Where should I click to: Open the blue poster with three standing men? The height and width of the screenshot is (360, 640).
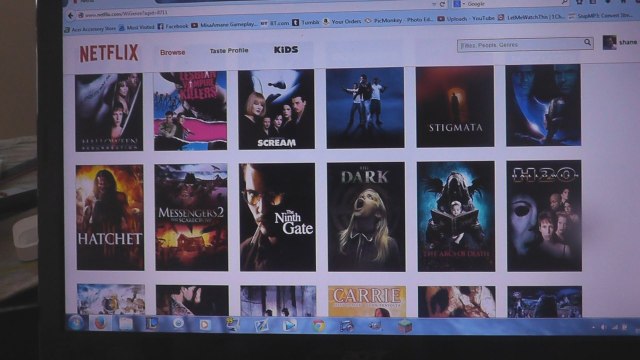365,108
